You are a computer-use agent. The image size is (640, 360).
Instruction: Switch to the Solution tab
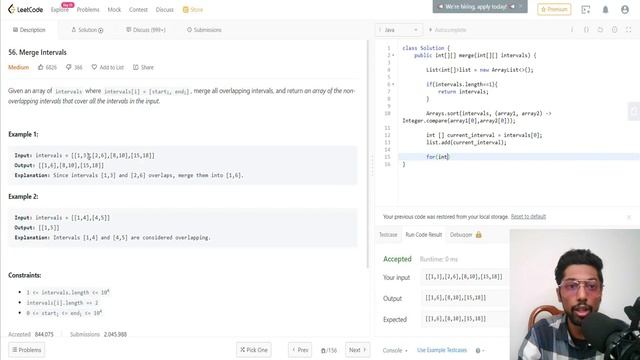coord(87,30)
